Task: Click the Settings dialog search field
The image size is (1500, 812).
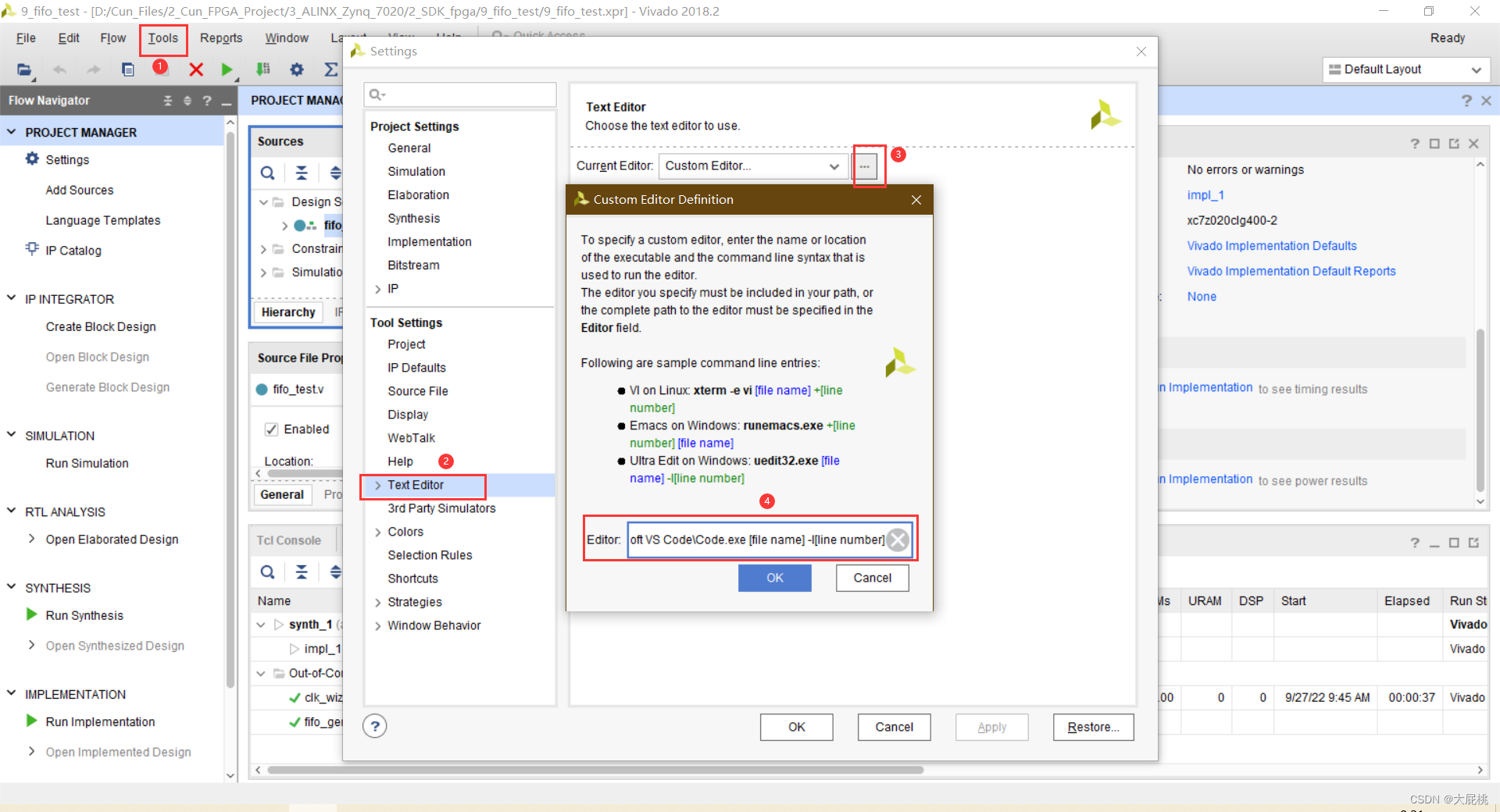Action: click(460, 94)
